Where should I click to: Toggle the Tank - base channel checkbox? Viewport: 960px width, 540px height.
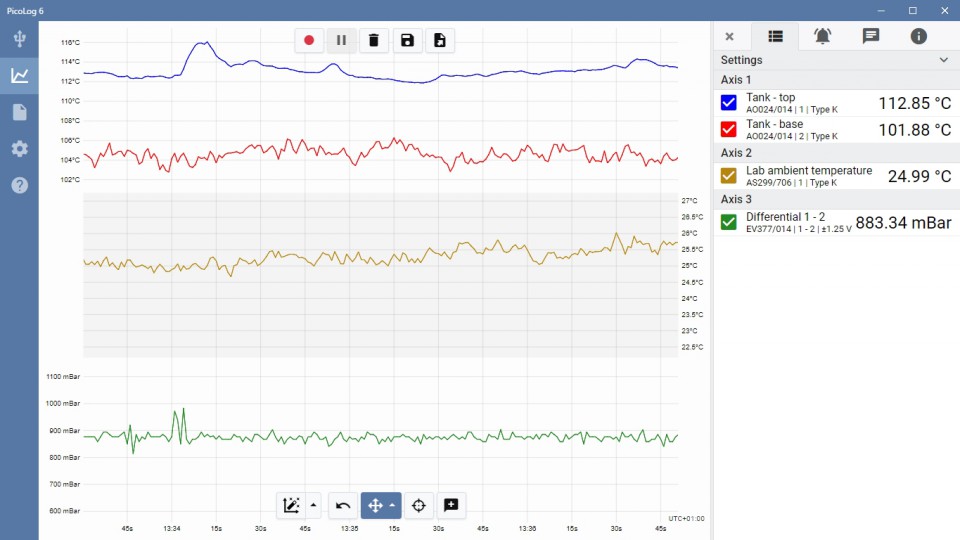[x=729, y=130]
